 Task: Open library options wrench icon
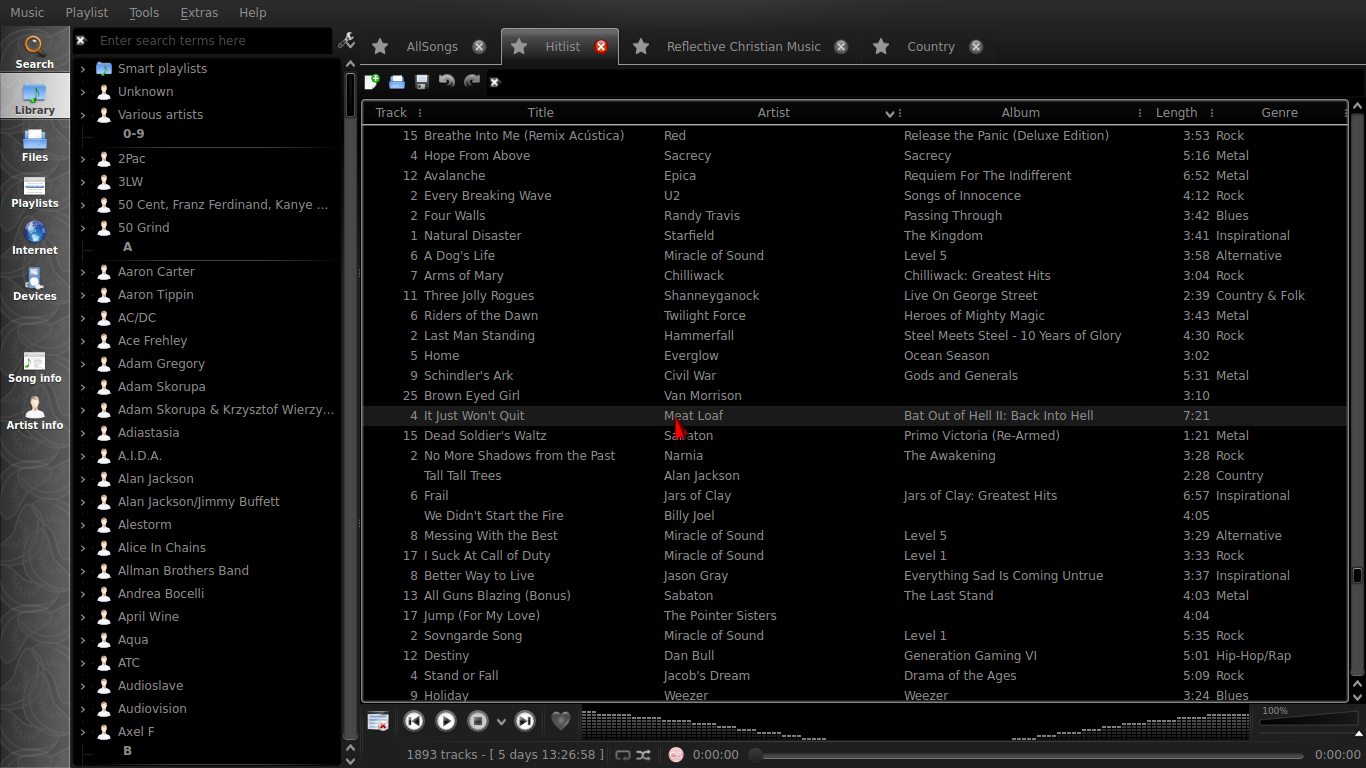pyautogui.click(x=346, y=41)
